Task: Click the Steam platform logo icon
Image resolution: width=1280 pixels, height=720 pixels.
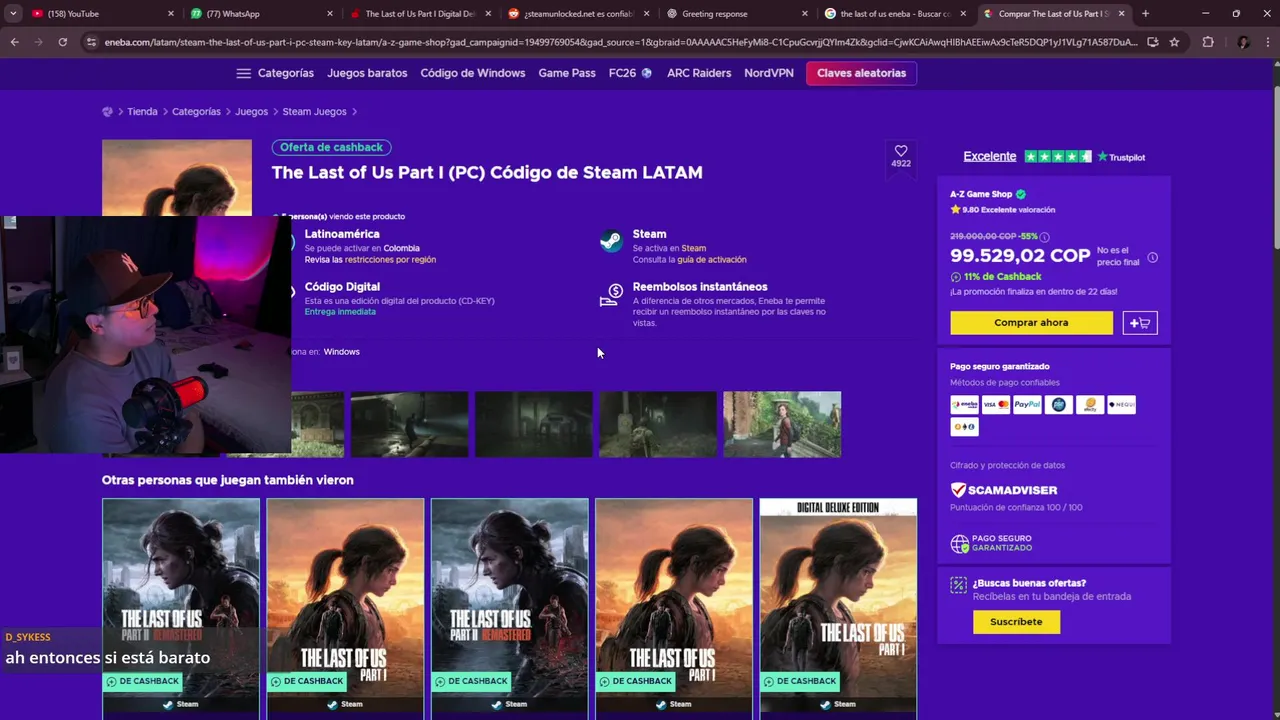Action: click(610, 241)
